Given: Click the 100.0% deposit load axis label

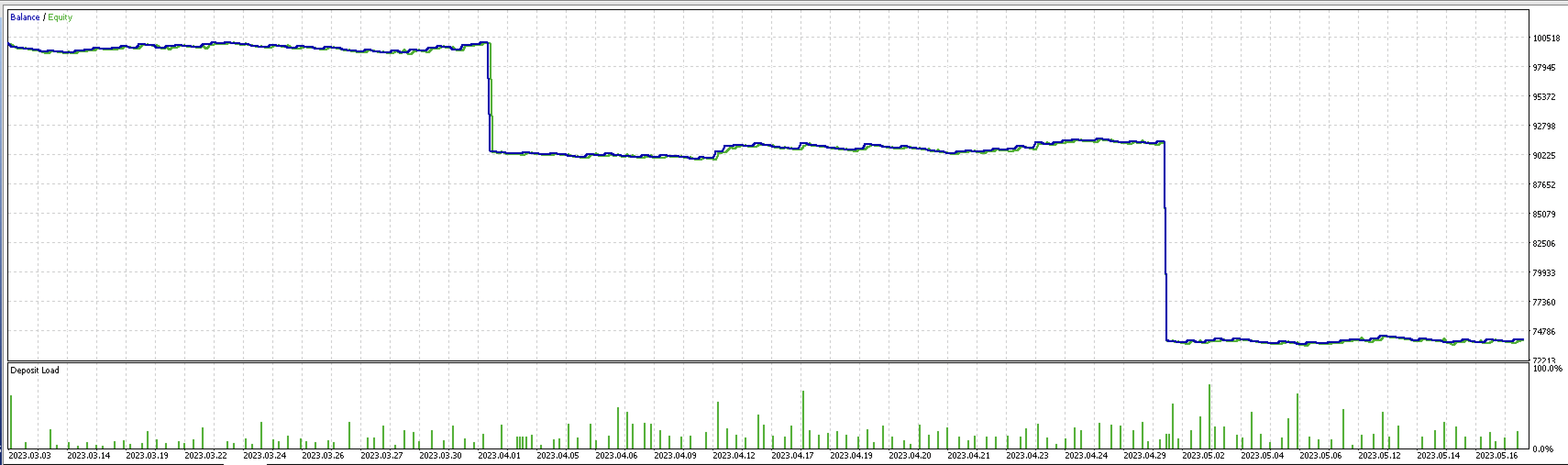Looking at the screenshot, I should (x=1547, y=368).
